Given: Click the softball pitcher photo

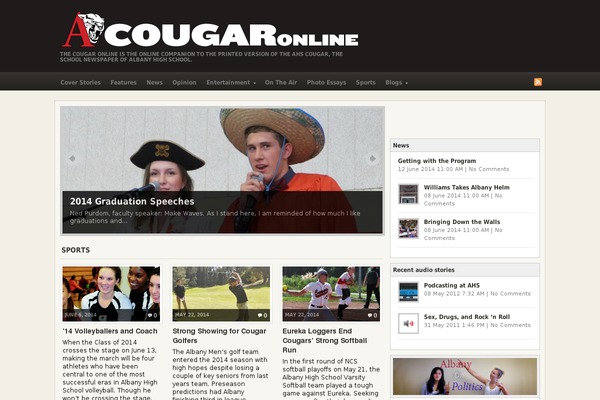Looking at the screenshot, I should coord(331,294).
